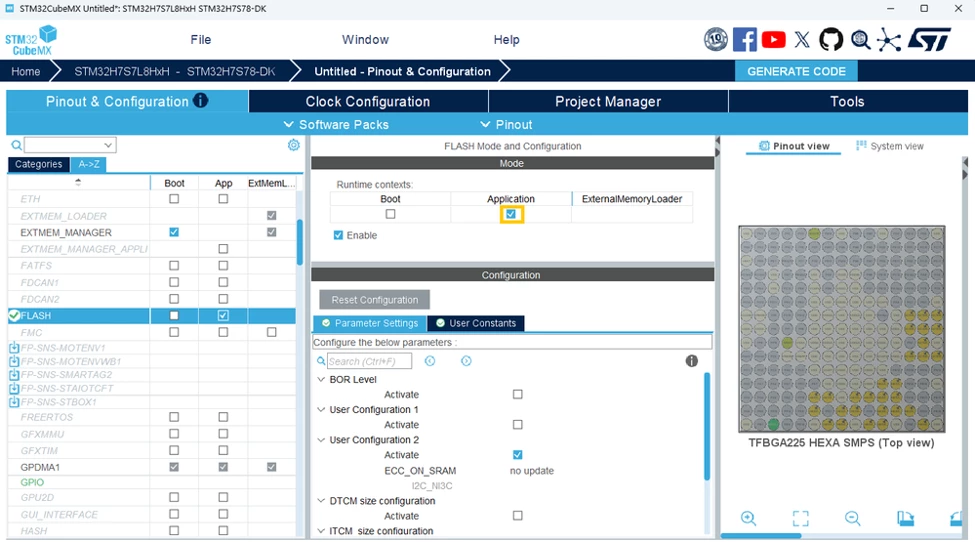Expand the Pinout dropdown menu
The width and height of the screenshot is (975, 542).
[x=506, y=124]
